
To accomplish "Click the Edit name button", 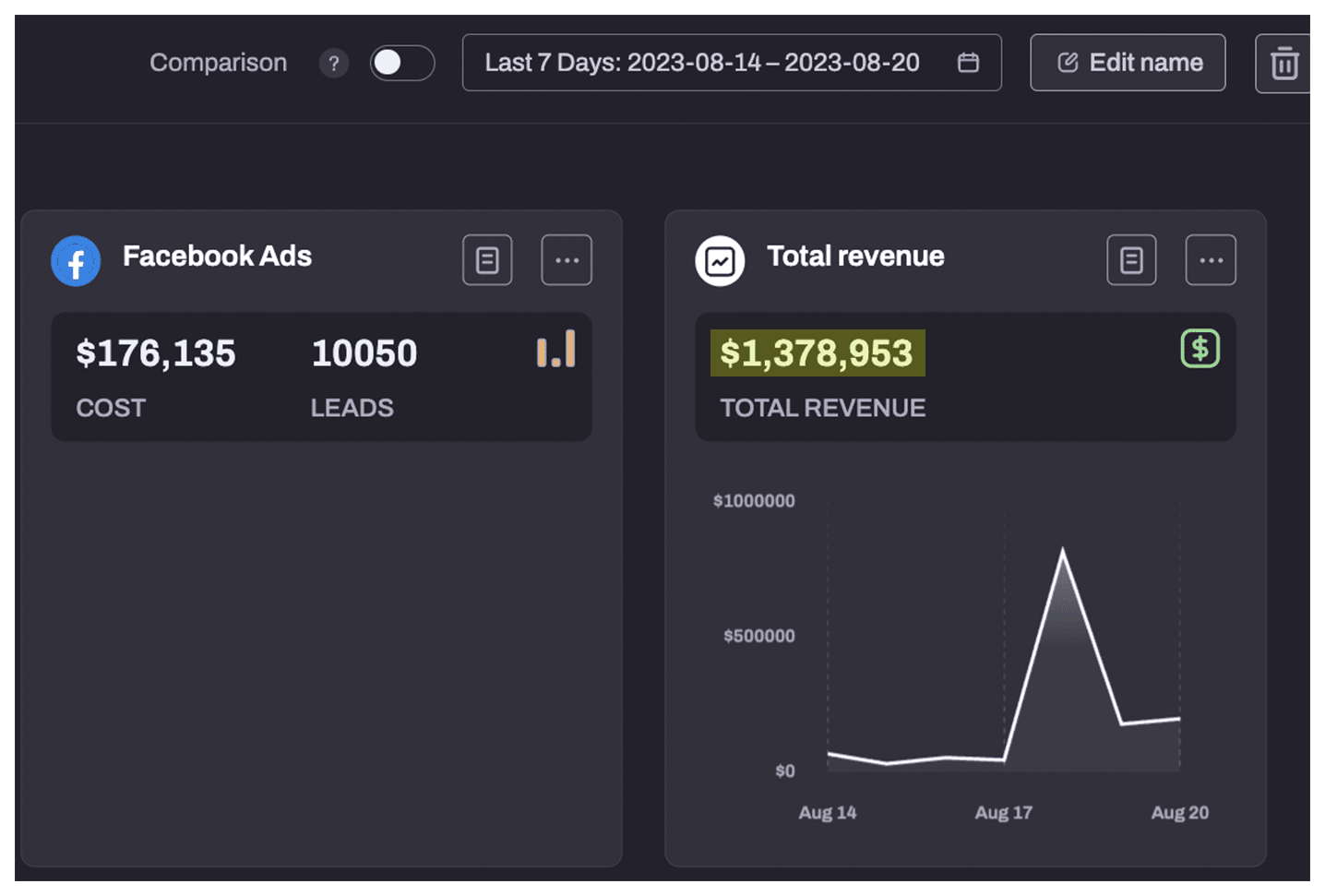I will pos(1128,63).
